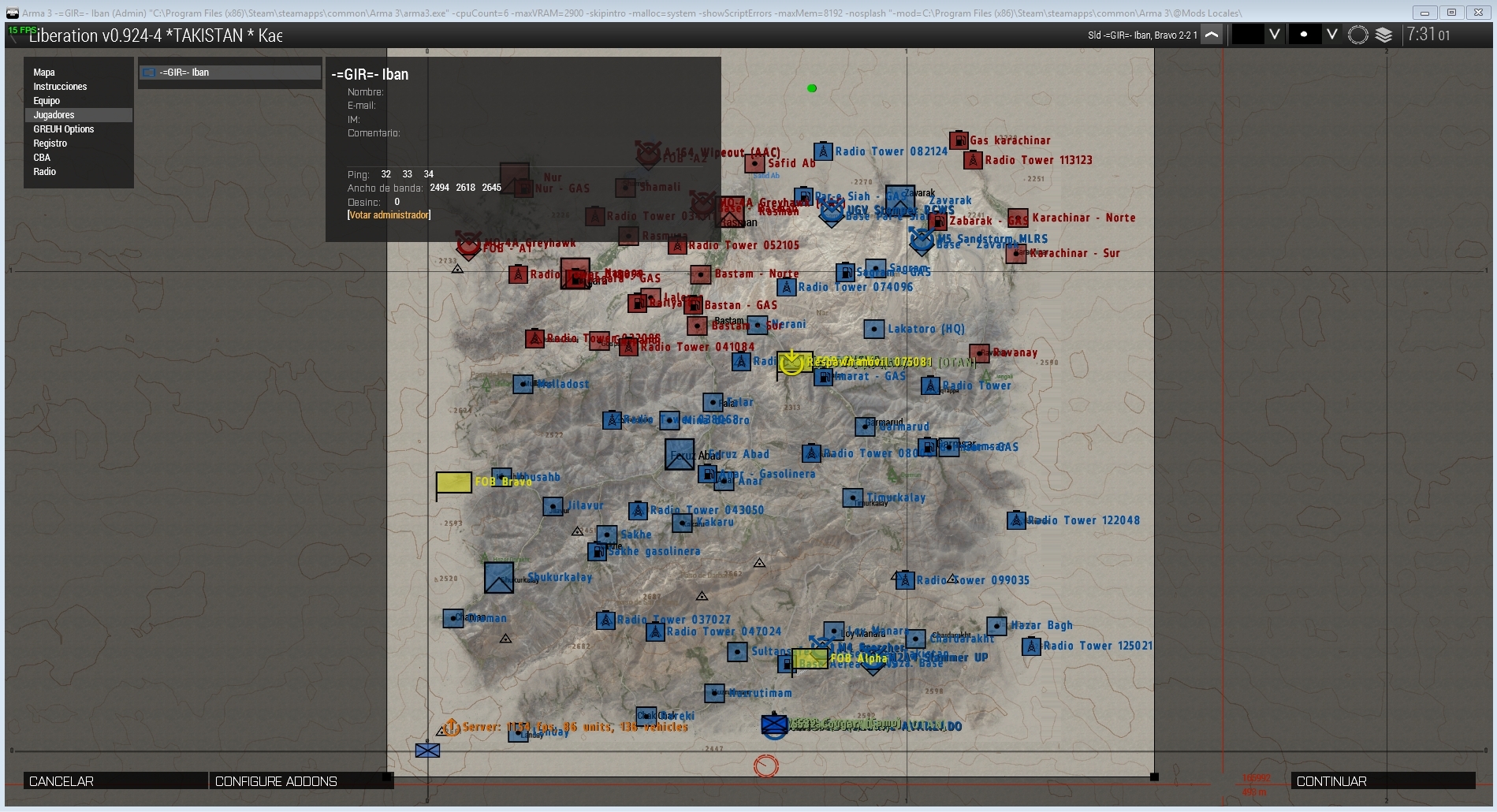Click the FOB Bravo yellow flag marker
Viewport: 1497px width, 812px height.
tap(453, 482)
